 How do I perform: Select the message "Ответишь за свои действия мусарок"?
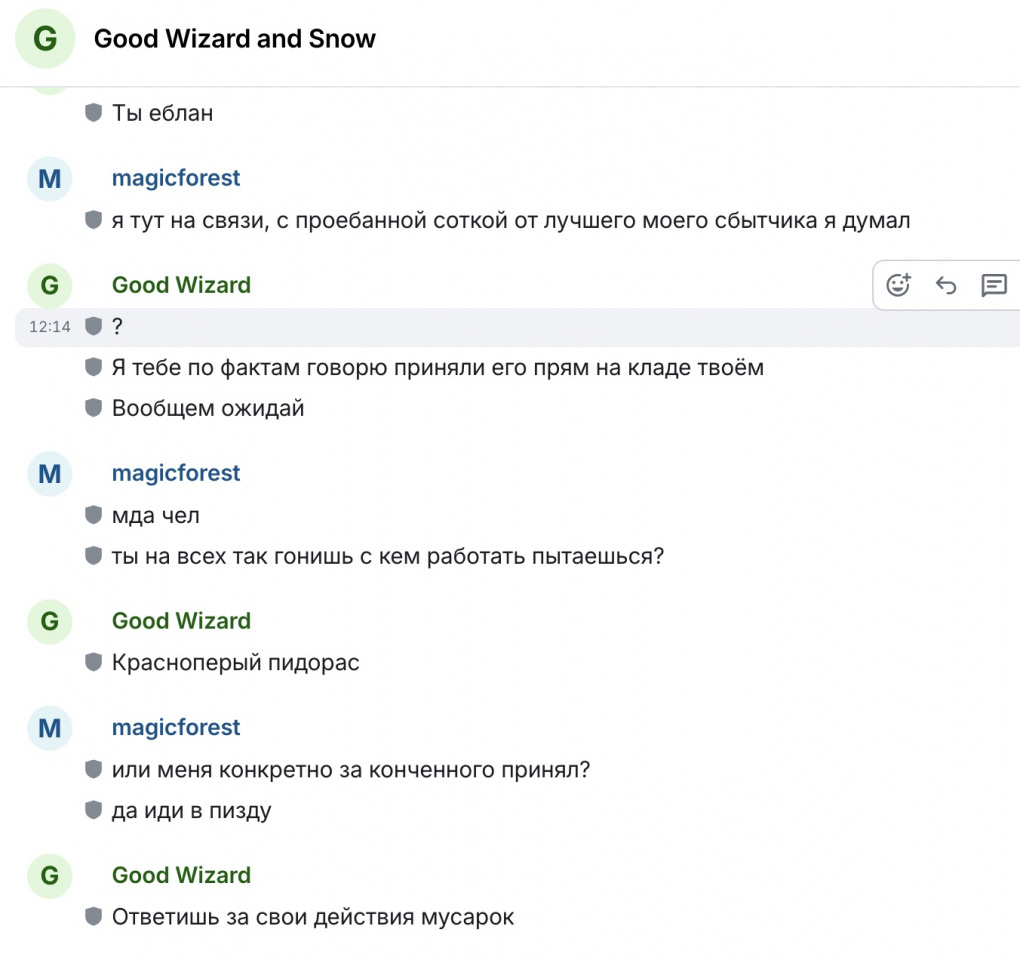(x=313, y=917)
